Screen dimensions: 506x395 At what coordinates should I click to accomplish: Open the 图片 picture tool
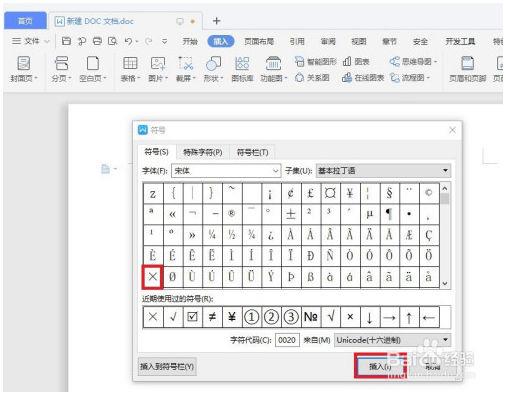[x=158, y=69]
